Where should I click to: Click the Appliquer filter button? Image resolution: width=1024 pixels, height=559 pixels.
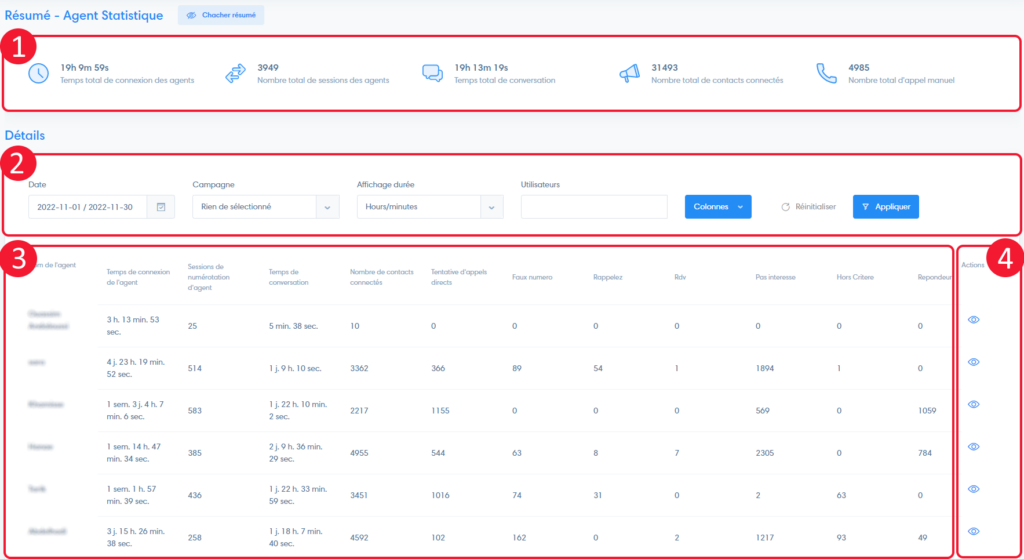pos(885,207)
